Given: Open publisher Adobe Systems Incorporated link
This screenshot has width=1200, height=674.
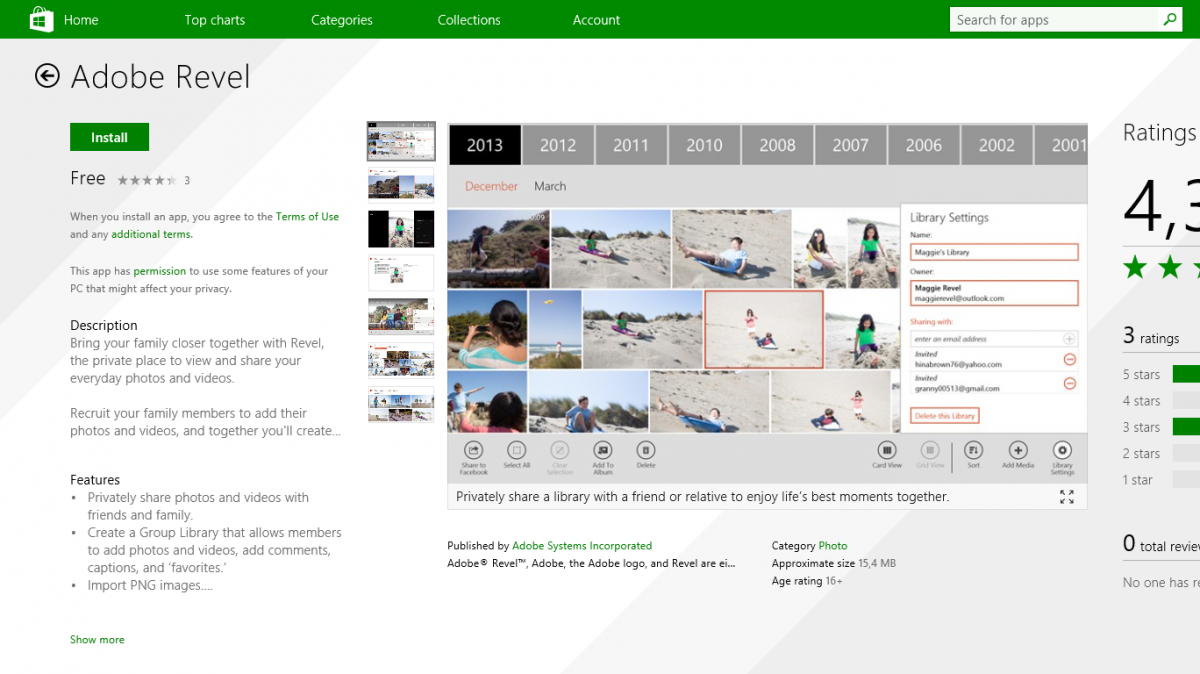Looking at the screenshot, I should (582, 546).
